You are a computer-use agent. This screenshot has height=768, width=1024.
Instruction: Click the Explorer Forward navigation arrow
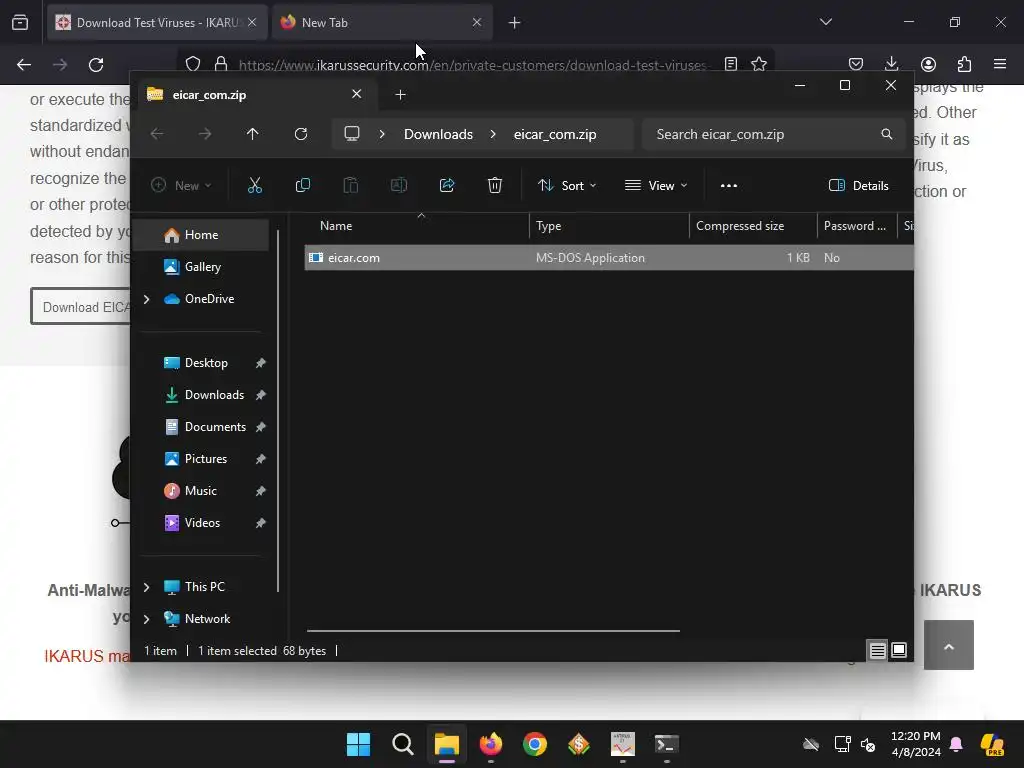pos(205,134)
